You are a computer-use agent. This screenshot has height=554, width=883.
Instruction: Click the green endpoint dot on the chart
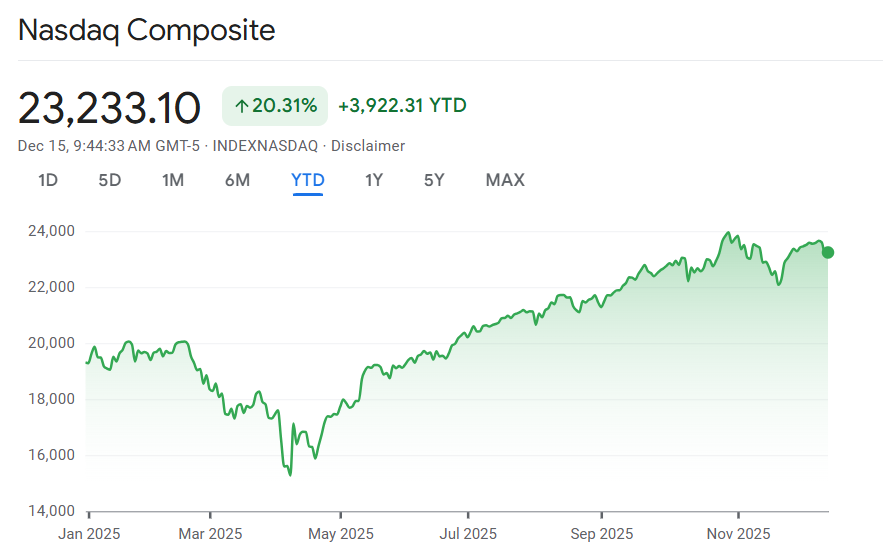coord(828,252)
